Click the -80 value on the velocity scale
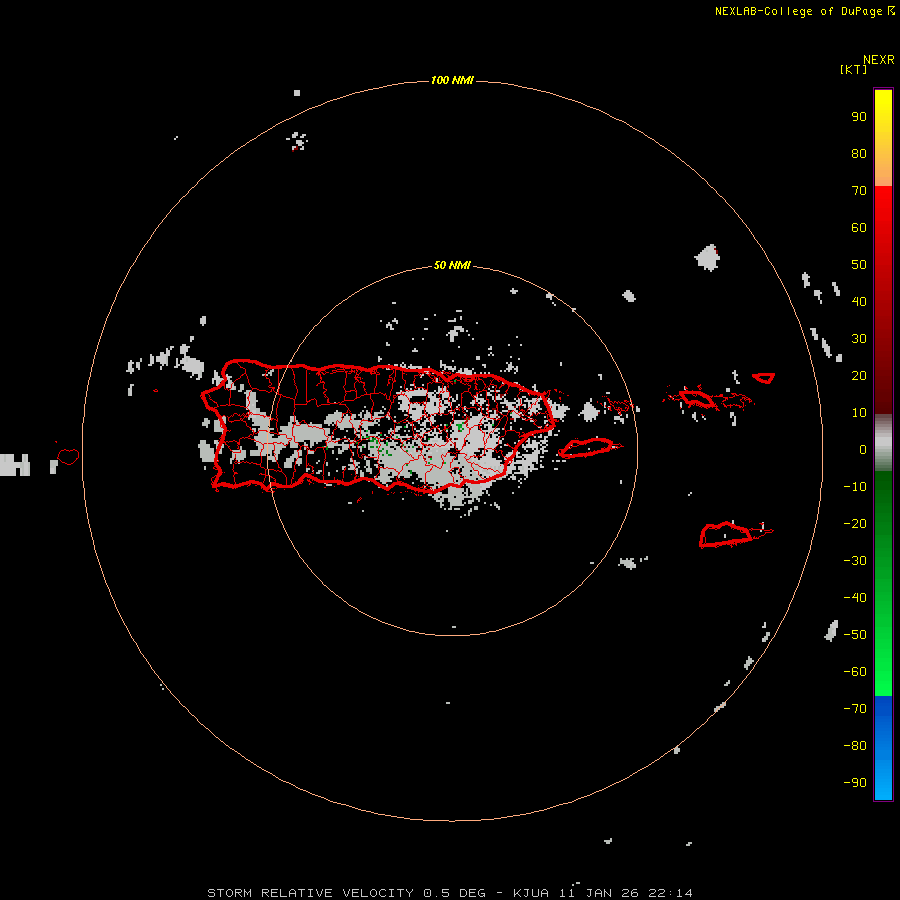 [855, 746]
